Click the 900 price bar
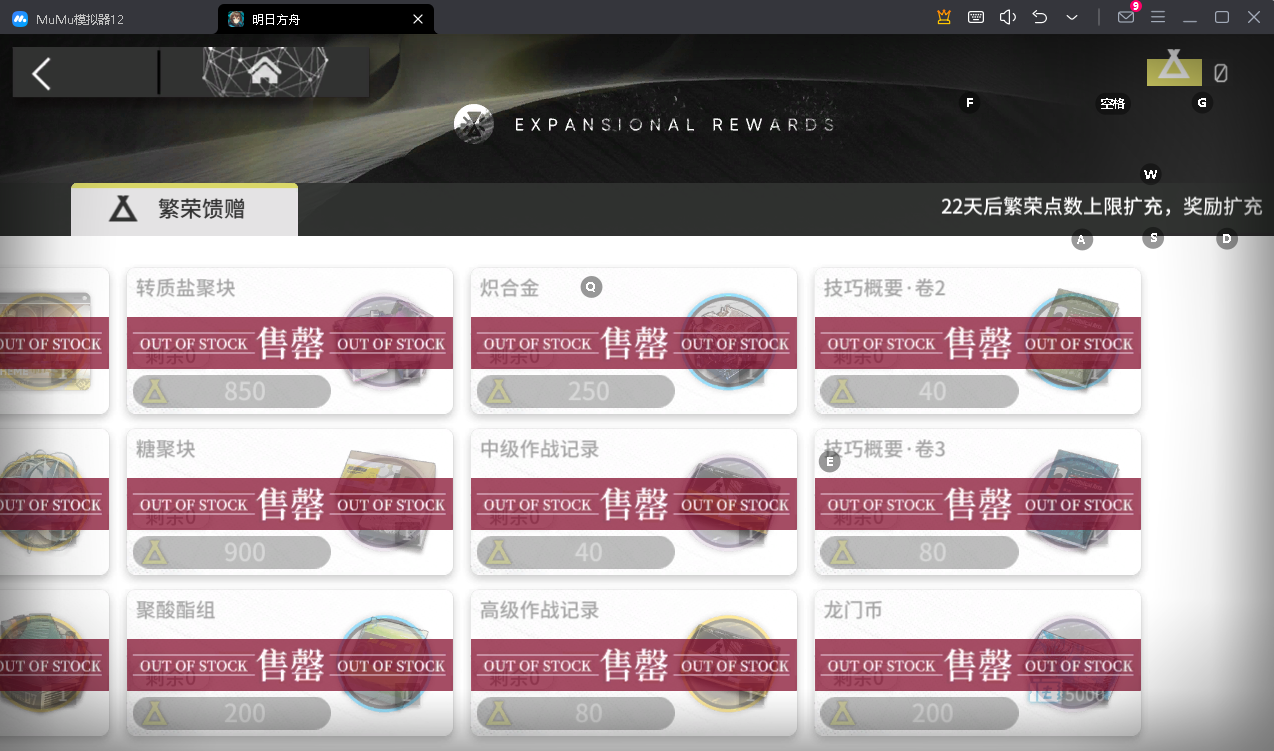 [x=231, y=552]
